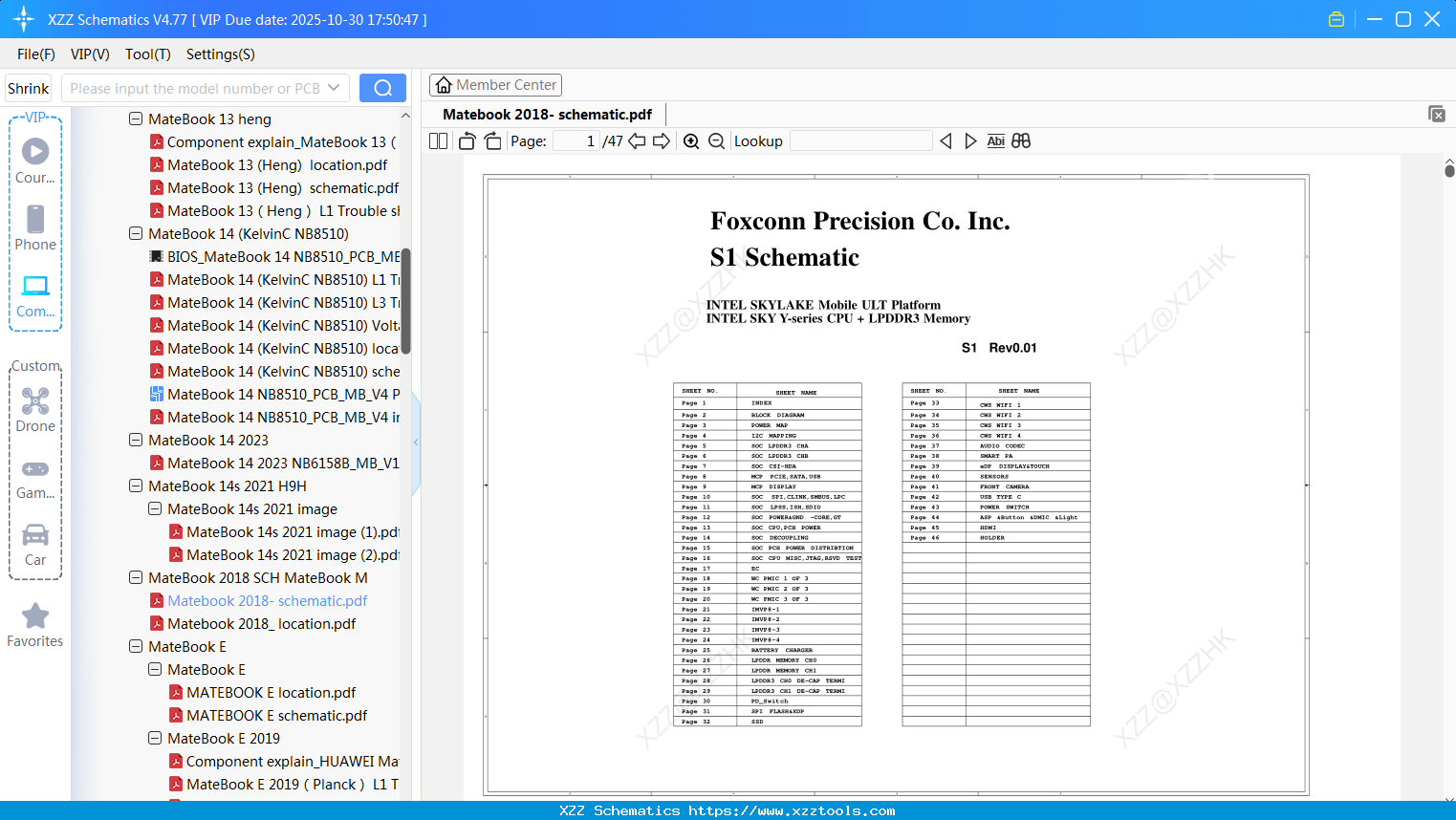Collapse the MateBook 14s 2021 H9H folder
The image size is (1456, 820).
pyautogui.click(x=136, y=486)
